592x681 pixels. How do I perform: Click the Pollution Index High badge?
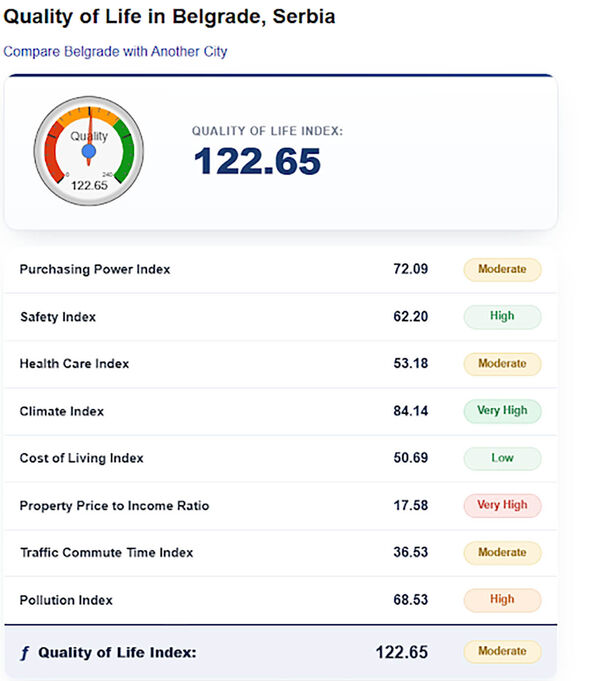coord(503,600)
